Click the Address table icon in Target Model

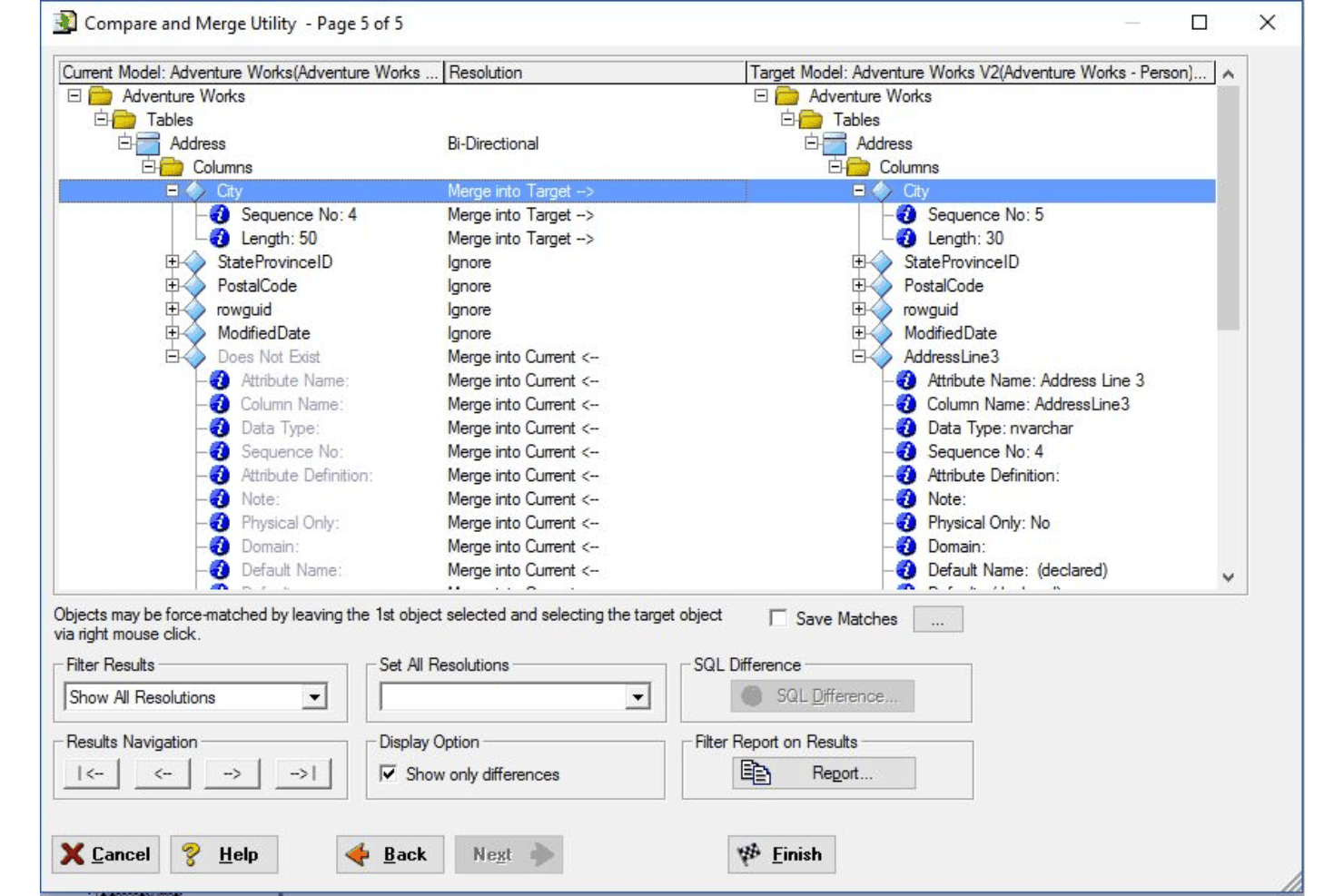point(835,143)
